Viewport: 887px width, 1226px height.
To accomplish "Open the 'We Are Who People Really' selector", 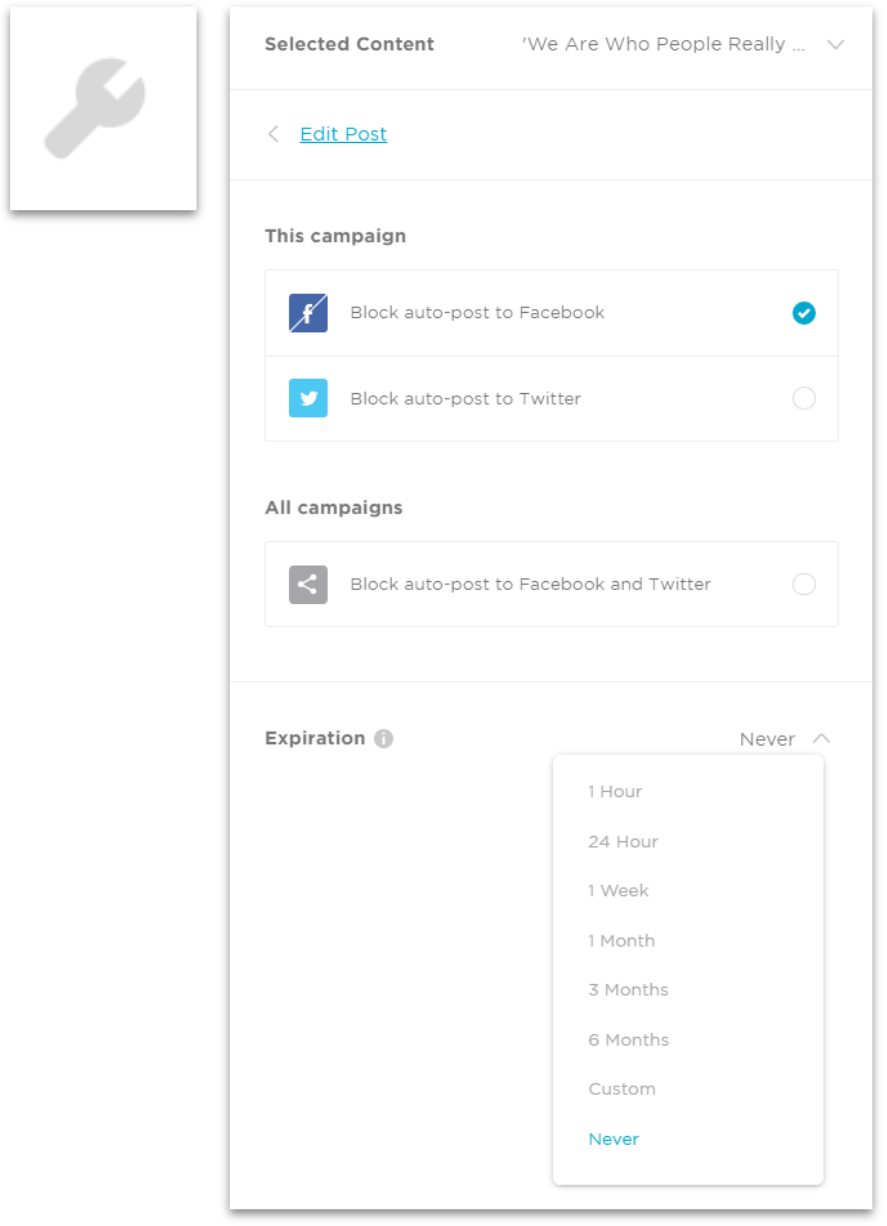I will tap(663, 45).
